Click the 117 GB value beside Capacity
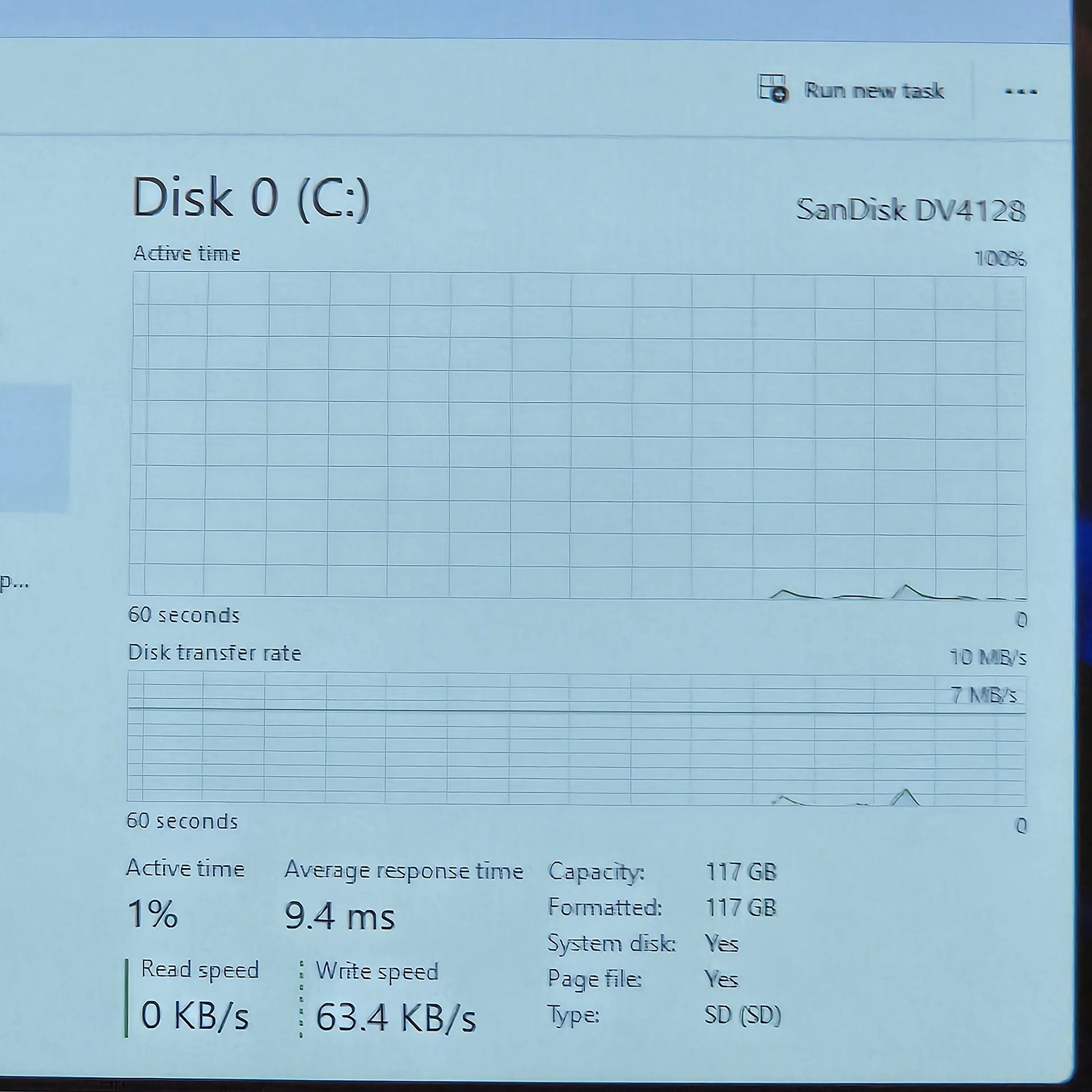This screenshot has height=1092, width=1092. [x=741, y=872]
